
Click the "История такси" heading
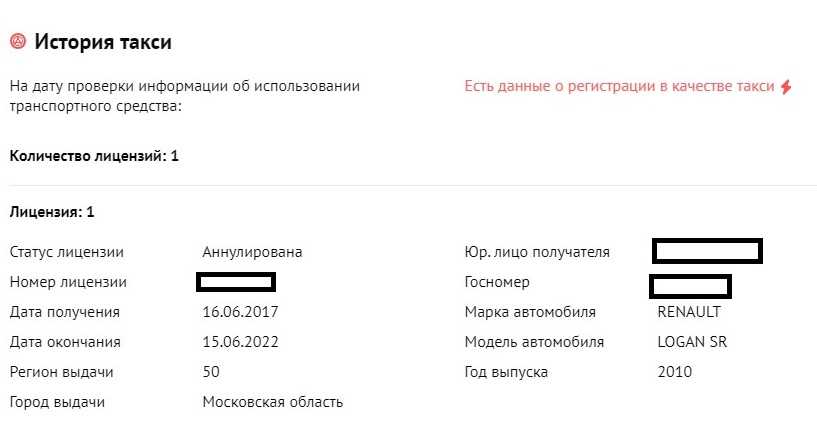[103, 42]
